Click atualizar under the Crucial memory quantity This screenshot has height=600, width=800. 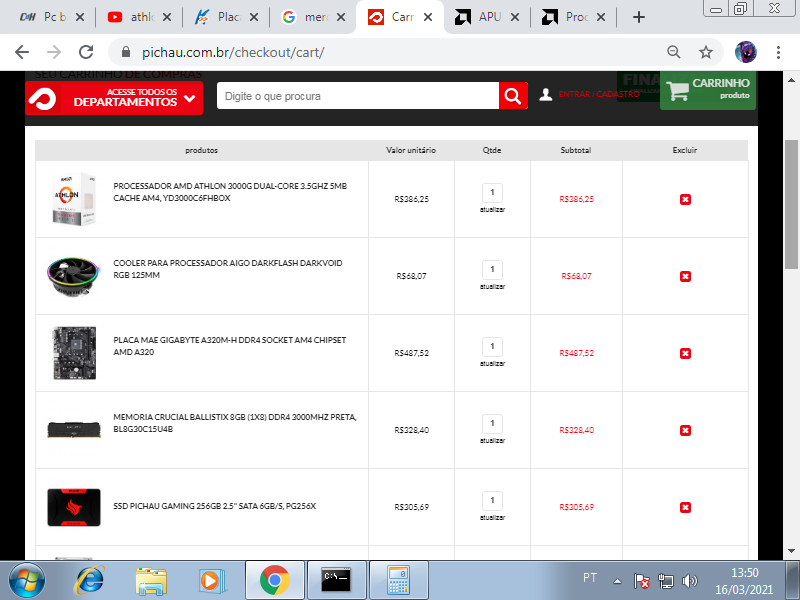[x=492, y=441]
